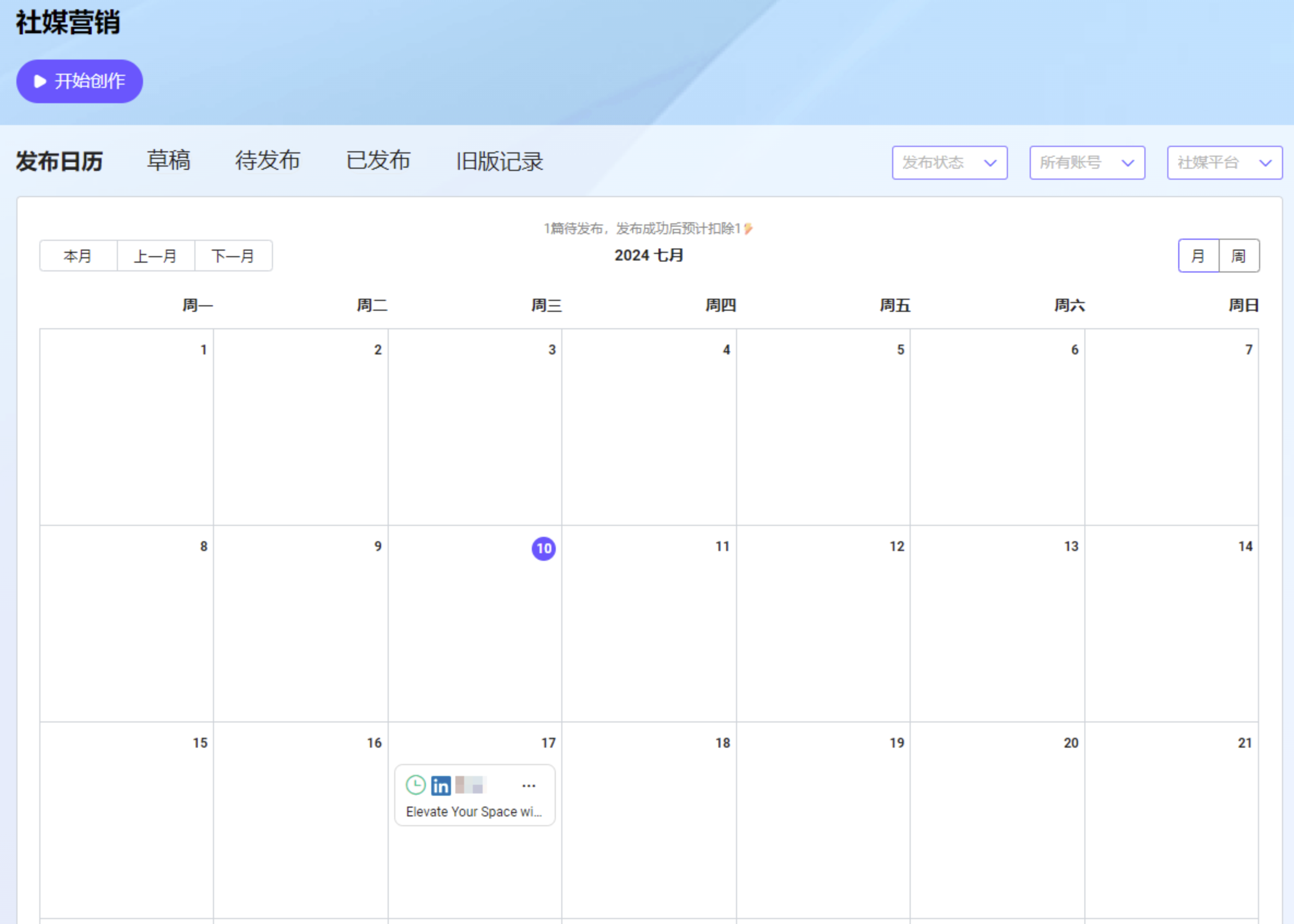Image resolution: width=1294 pixels, height=924 pixels.
Task: Click the 周五 column header
Action: [895, 305]
